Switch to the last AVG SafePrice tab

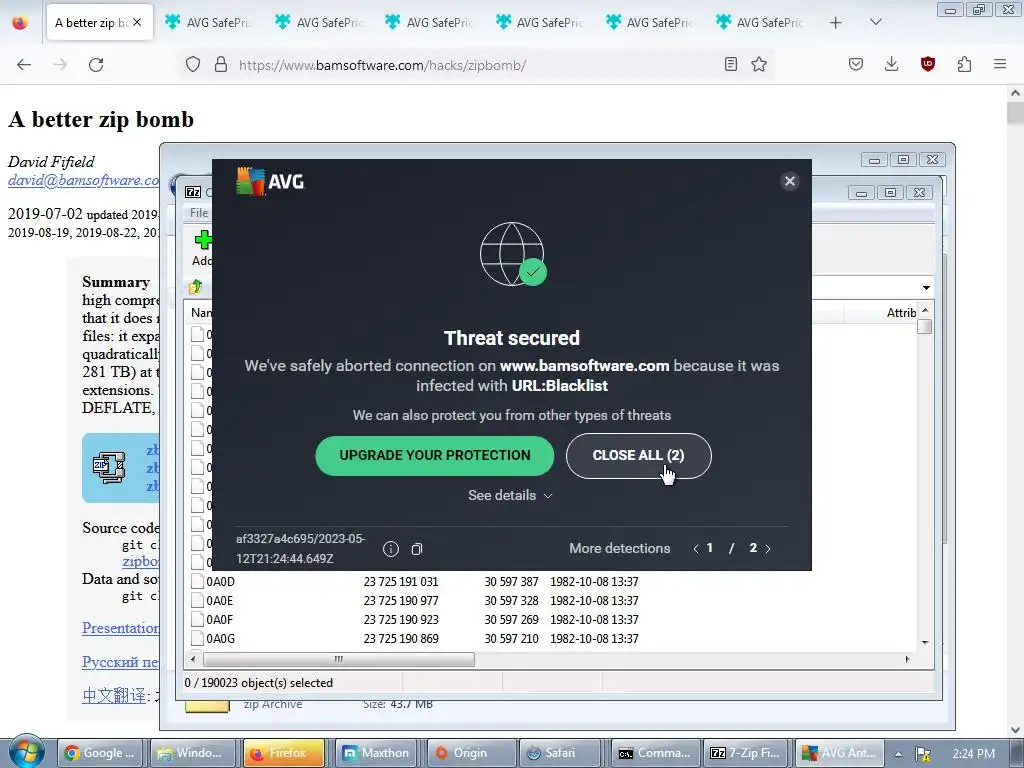coord(759,23)
